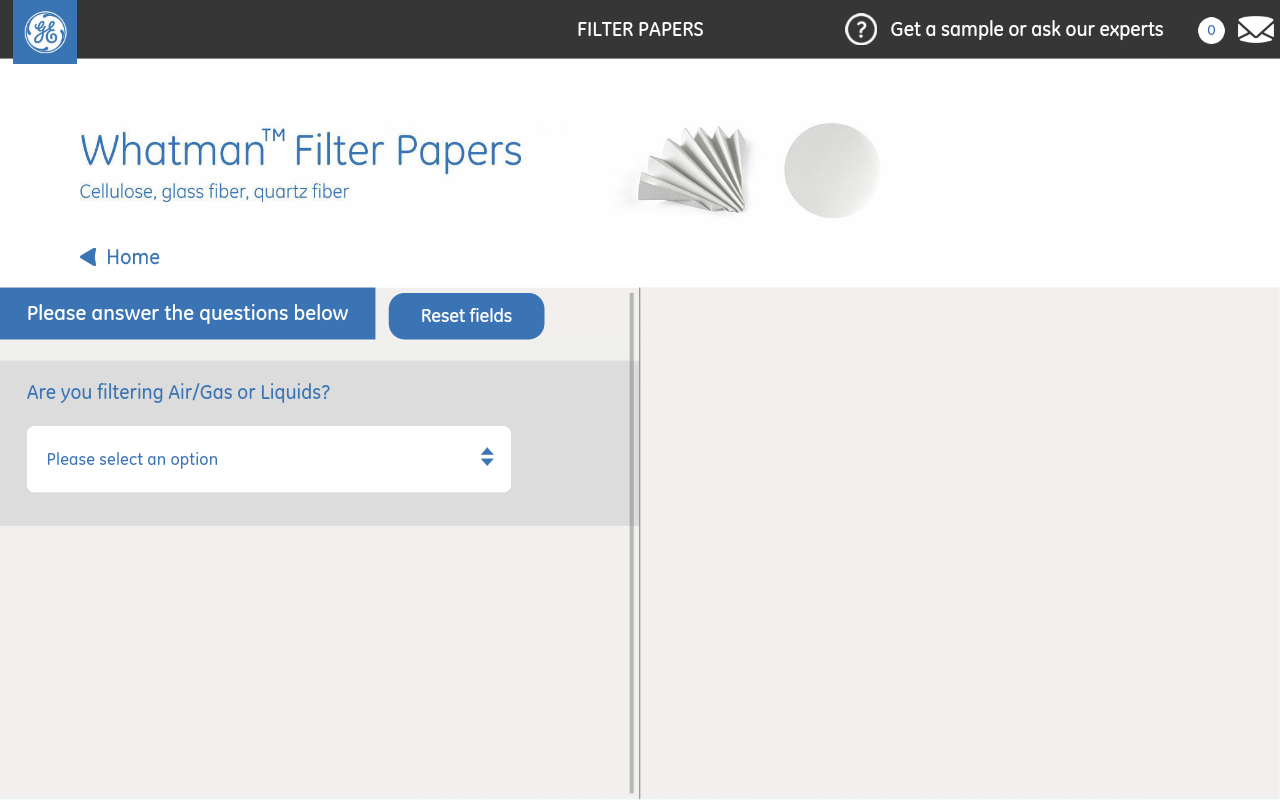Screen dimensions: 1280x800
Task: Click the Cellulose, glass fiber, quartz fiber subtitle
Action: (214, 191)
